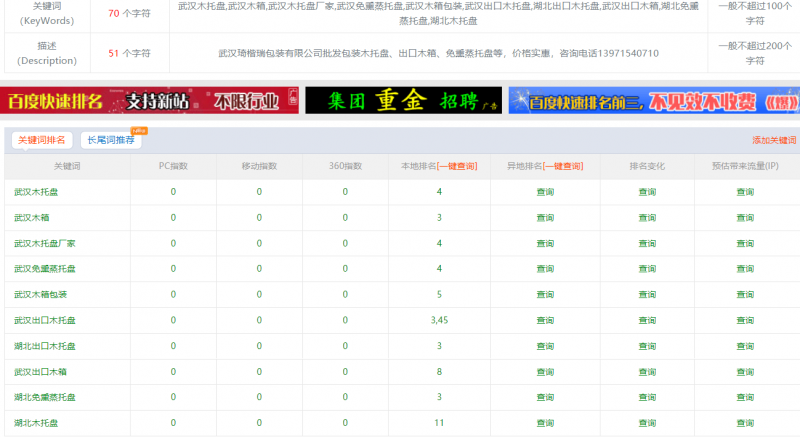Query 排名变化 for the 湖北免熏蒸托盘 row
This screenshot has width=800, height=437.
click(x=647, y=398)
